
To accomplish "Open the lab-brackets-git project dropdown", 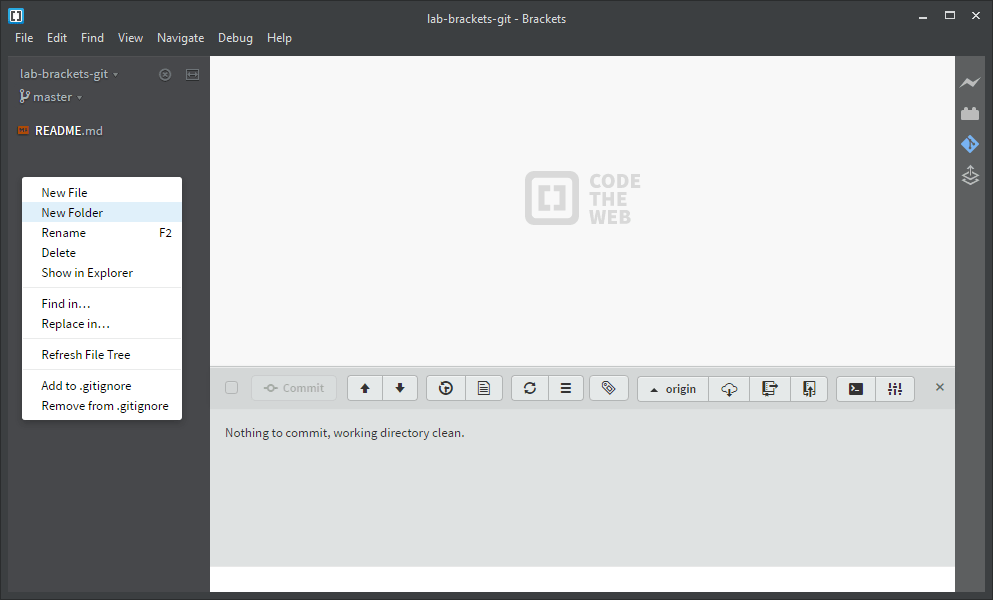I will coord(69,74).
